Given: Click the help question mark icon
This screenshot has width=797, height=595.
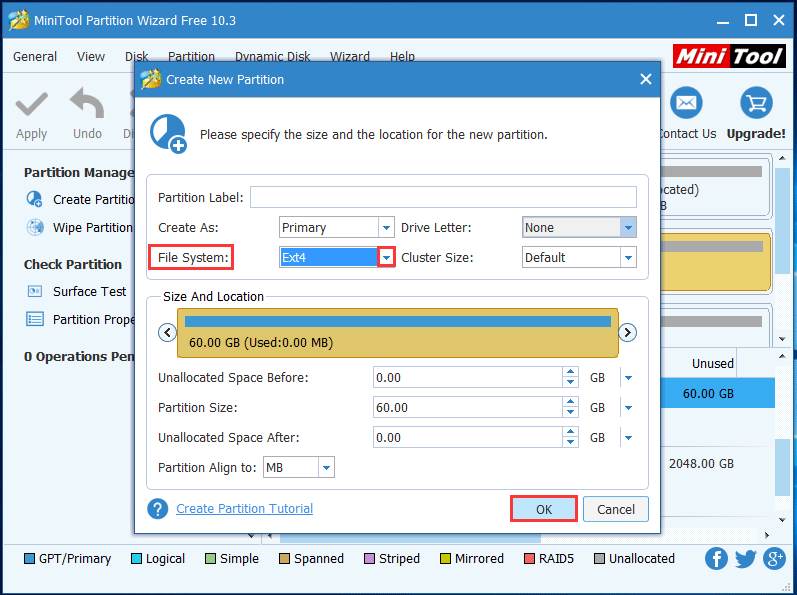Looking at the screenshot, I should point(158,509).
